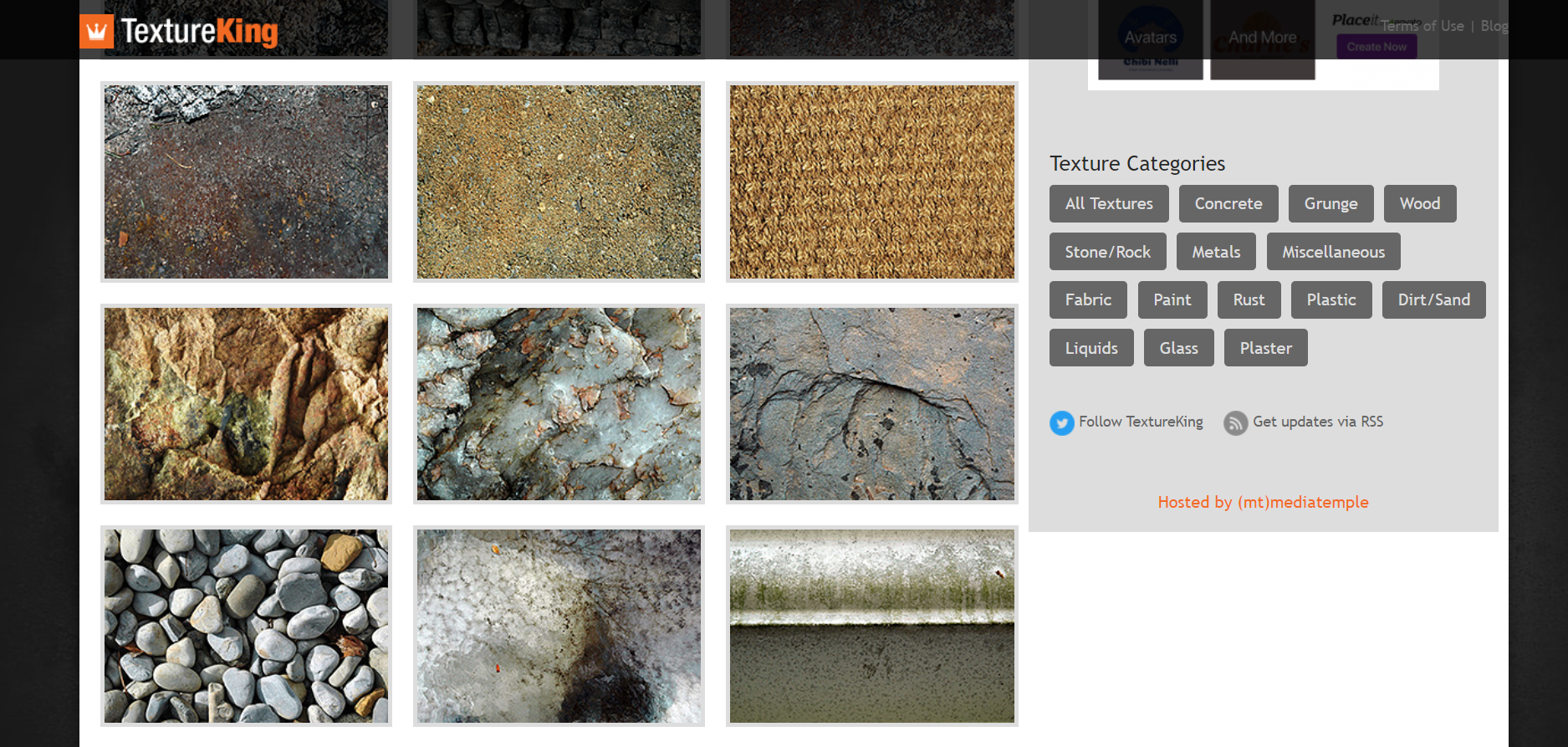Select the Wood category
Image resolution: width=1568 pixels, height=747 pixels.
[1420, 204]
